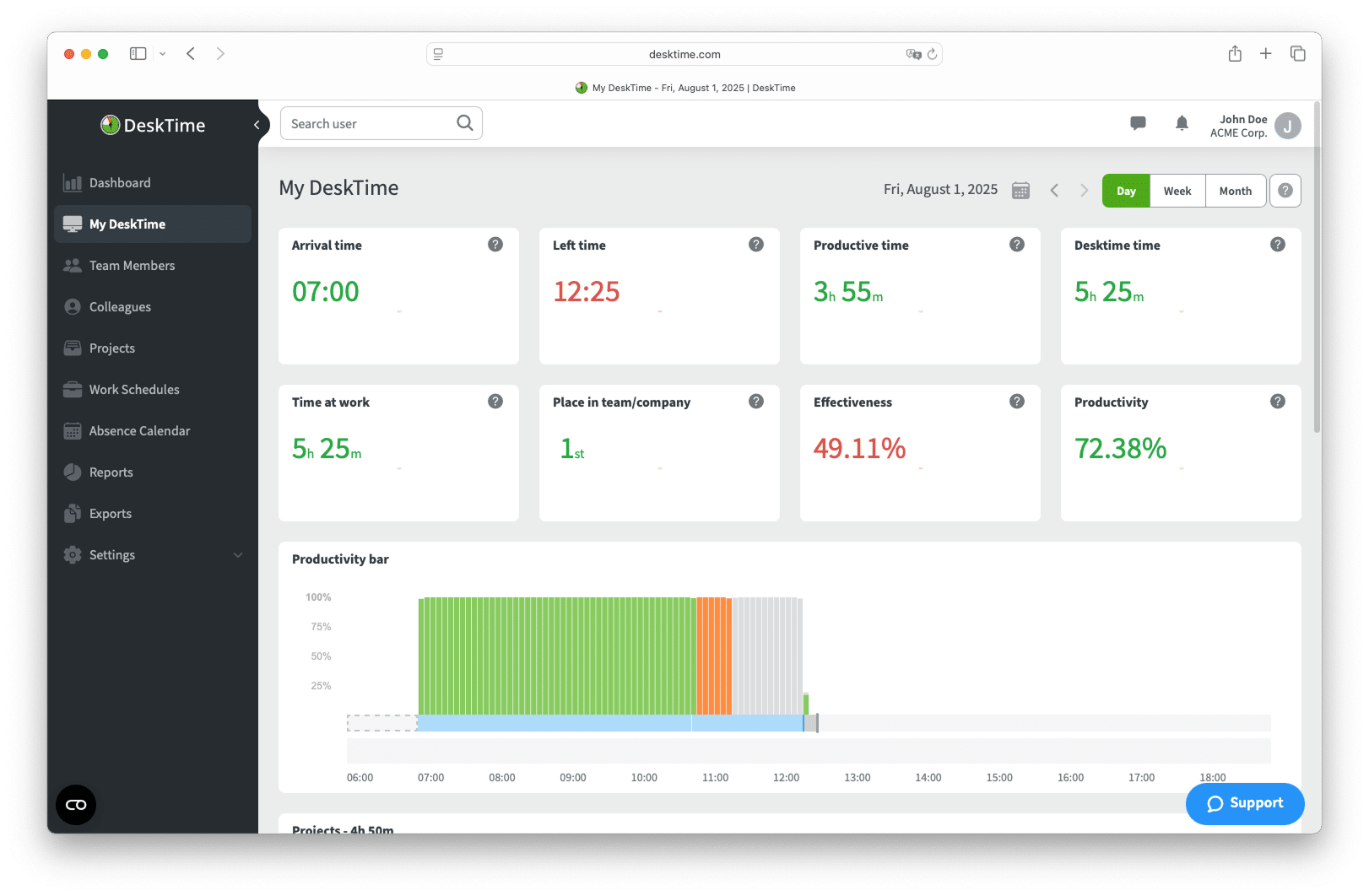Show help for Time at work card
Image resolution: width=1369 pixels, height=896 pixels.
[x=495, y=402]
